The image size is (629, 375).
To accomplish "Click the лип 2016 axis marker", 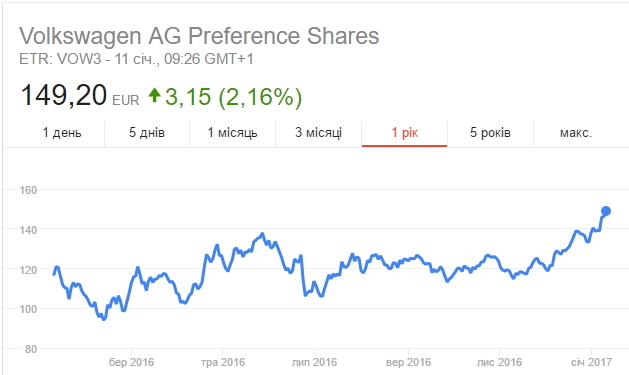I will (x=314, y=362).
